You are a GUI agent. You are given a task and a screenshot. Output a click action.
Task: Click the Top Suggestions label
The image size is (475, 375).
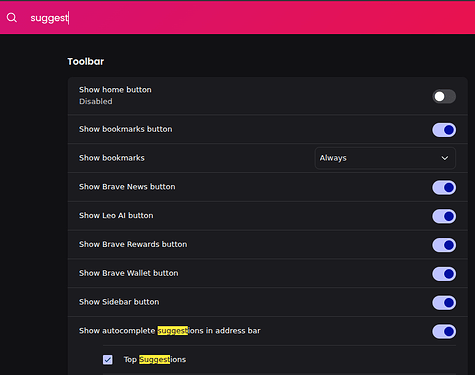155,359
